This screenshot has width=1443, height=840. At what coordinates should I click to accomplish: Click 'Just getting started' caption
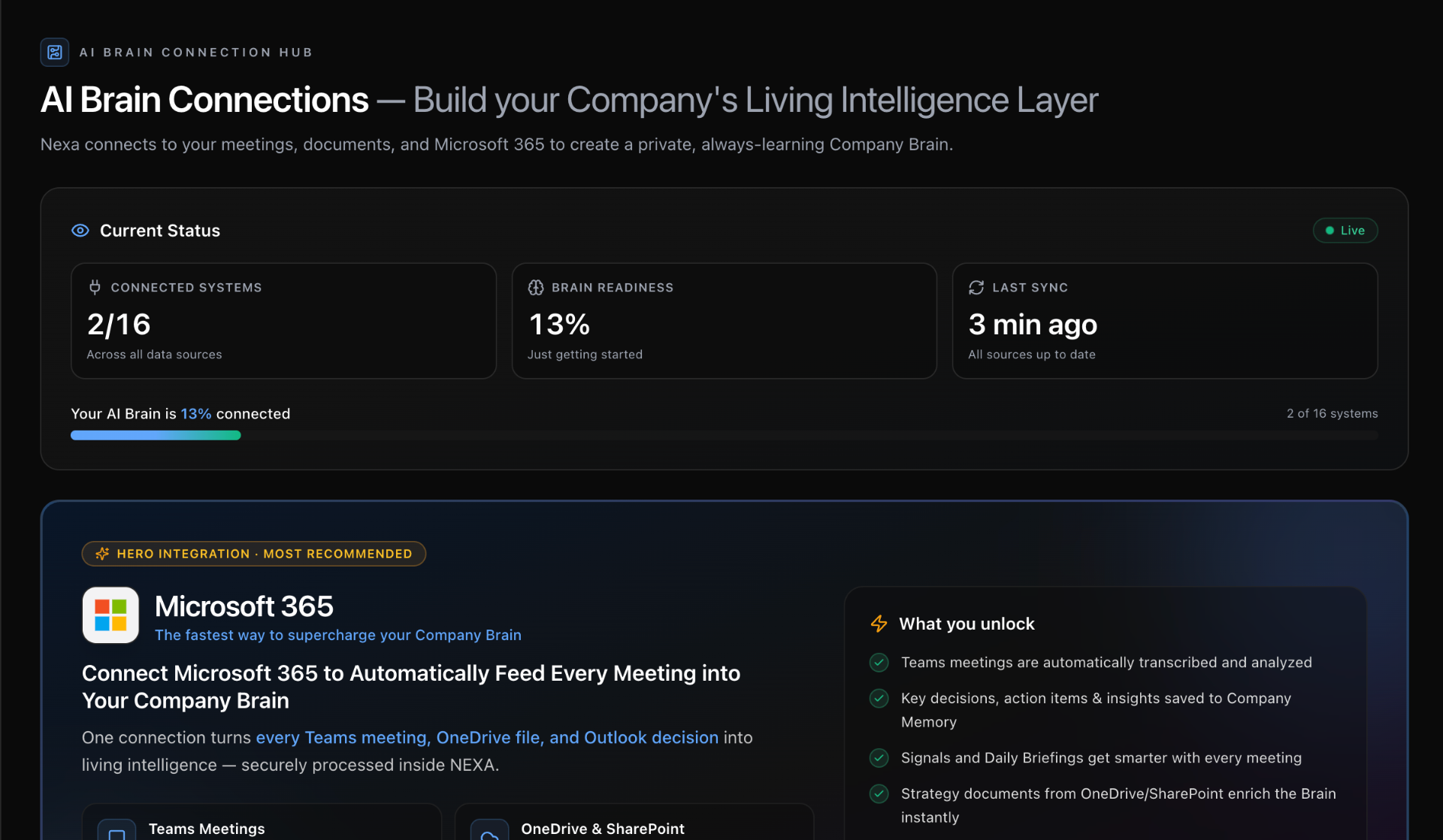tap(585, 355)
